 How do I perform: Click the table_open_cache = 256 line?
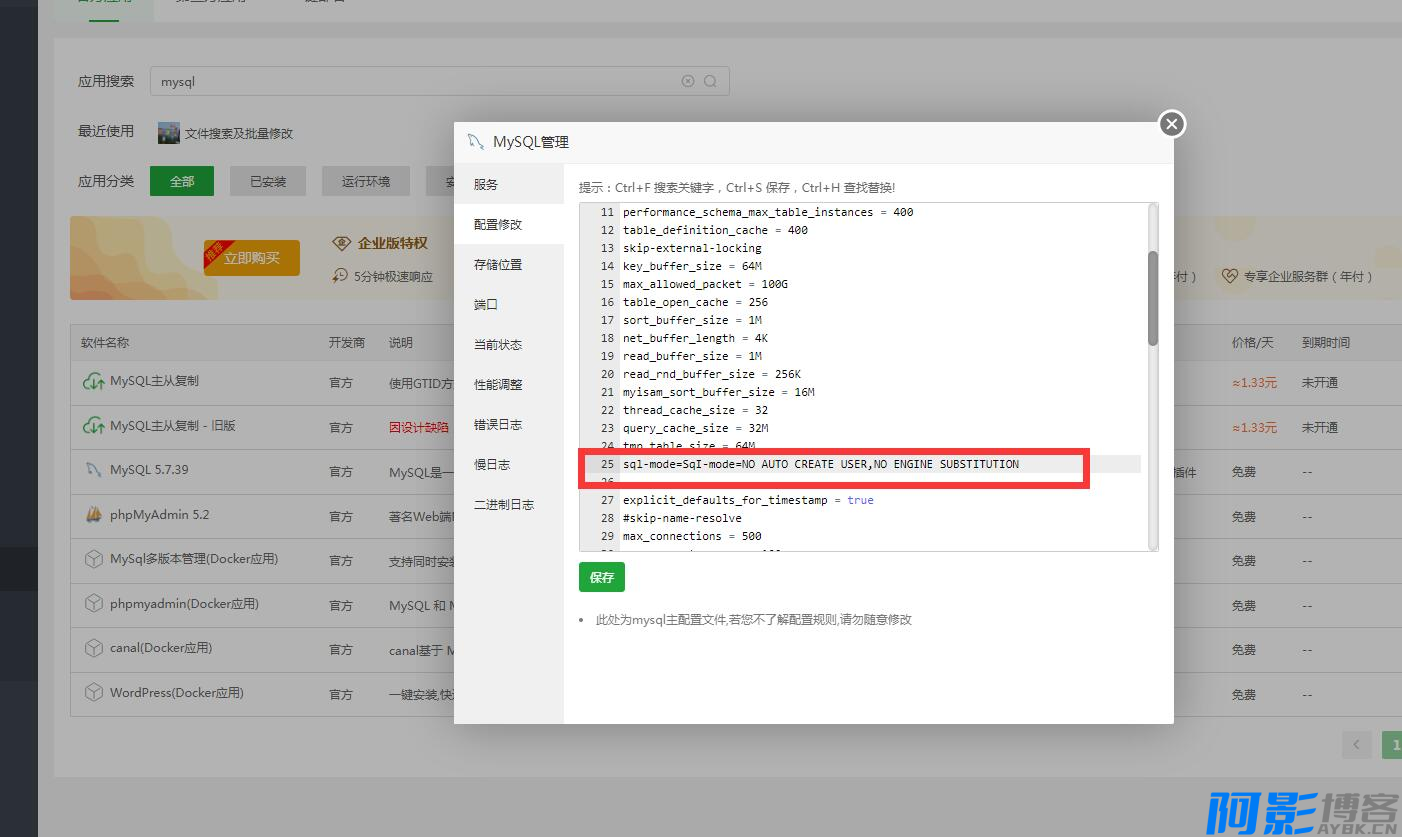695,302
